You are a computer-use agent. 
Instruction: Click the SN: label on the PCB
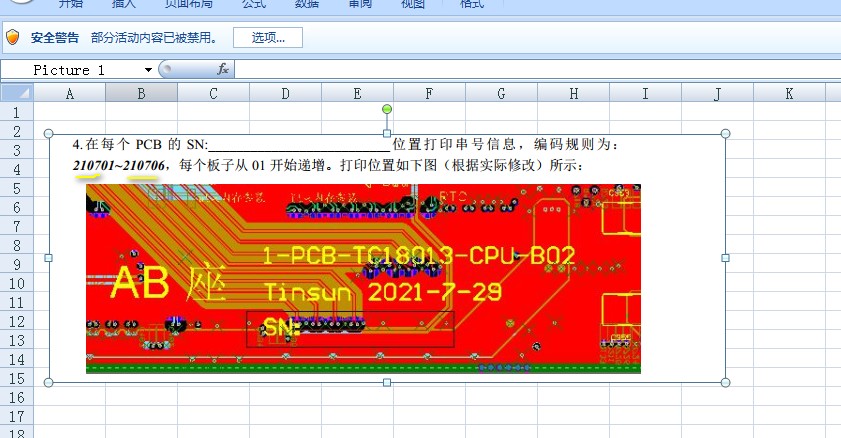(x=280, y=326)
